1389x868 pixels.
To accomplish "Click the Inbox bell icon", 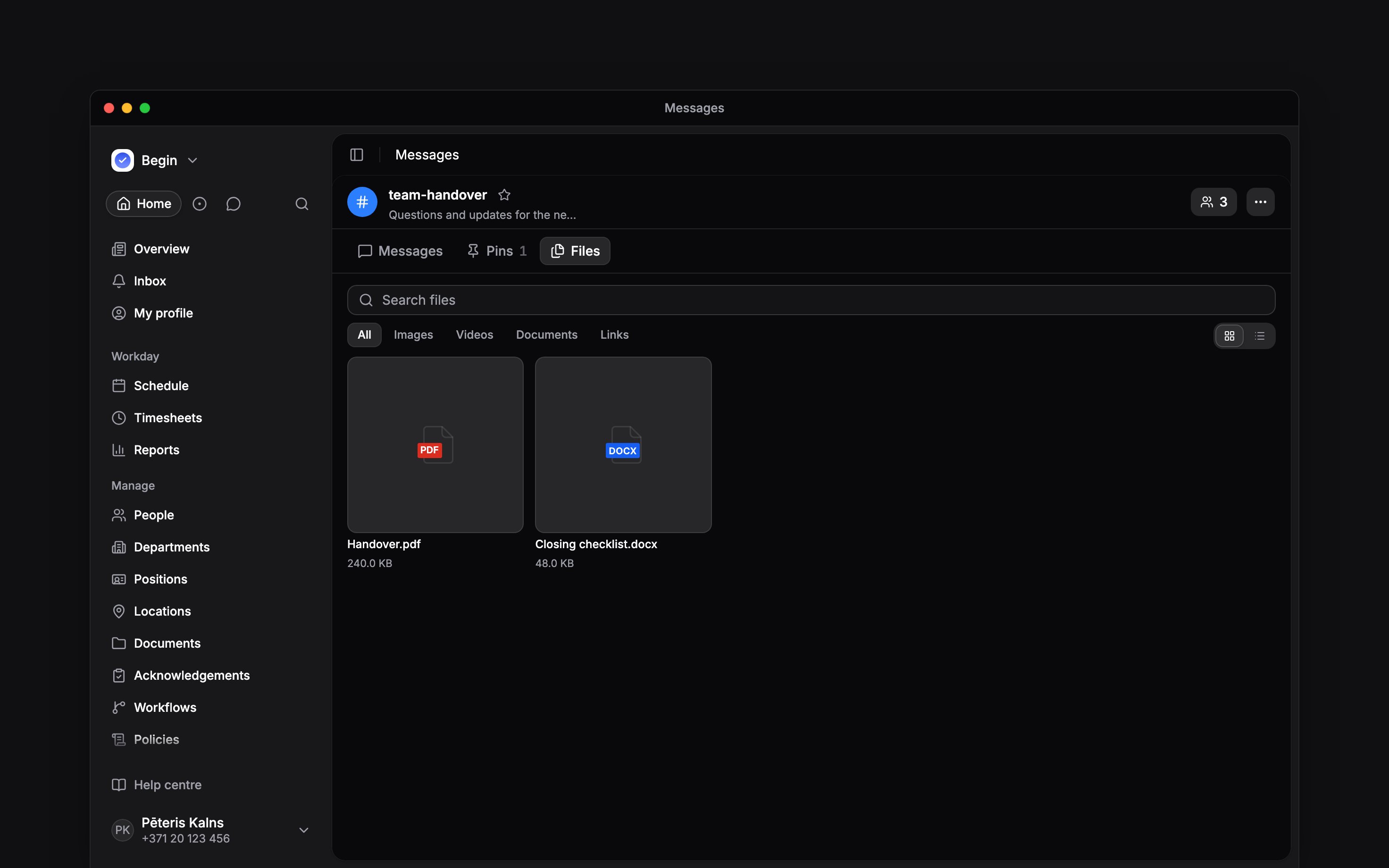I will 119,281.
